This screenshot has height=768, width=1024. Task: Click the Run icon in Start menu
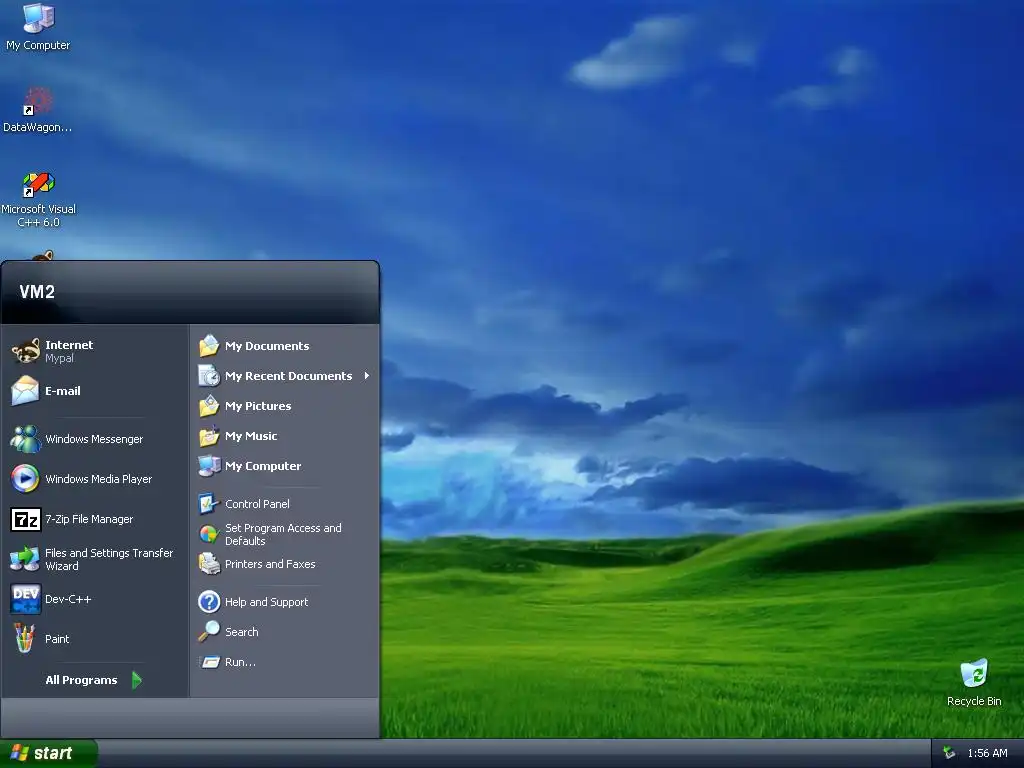click(209, 662)
